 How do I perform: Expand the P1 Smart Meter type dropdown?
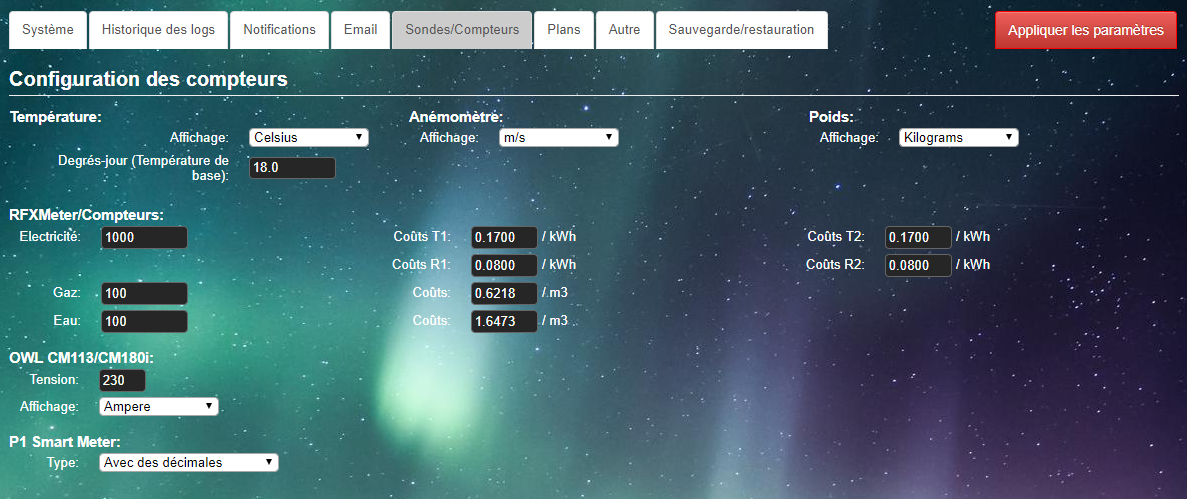189,462
